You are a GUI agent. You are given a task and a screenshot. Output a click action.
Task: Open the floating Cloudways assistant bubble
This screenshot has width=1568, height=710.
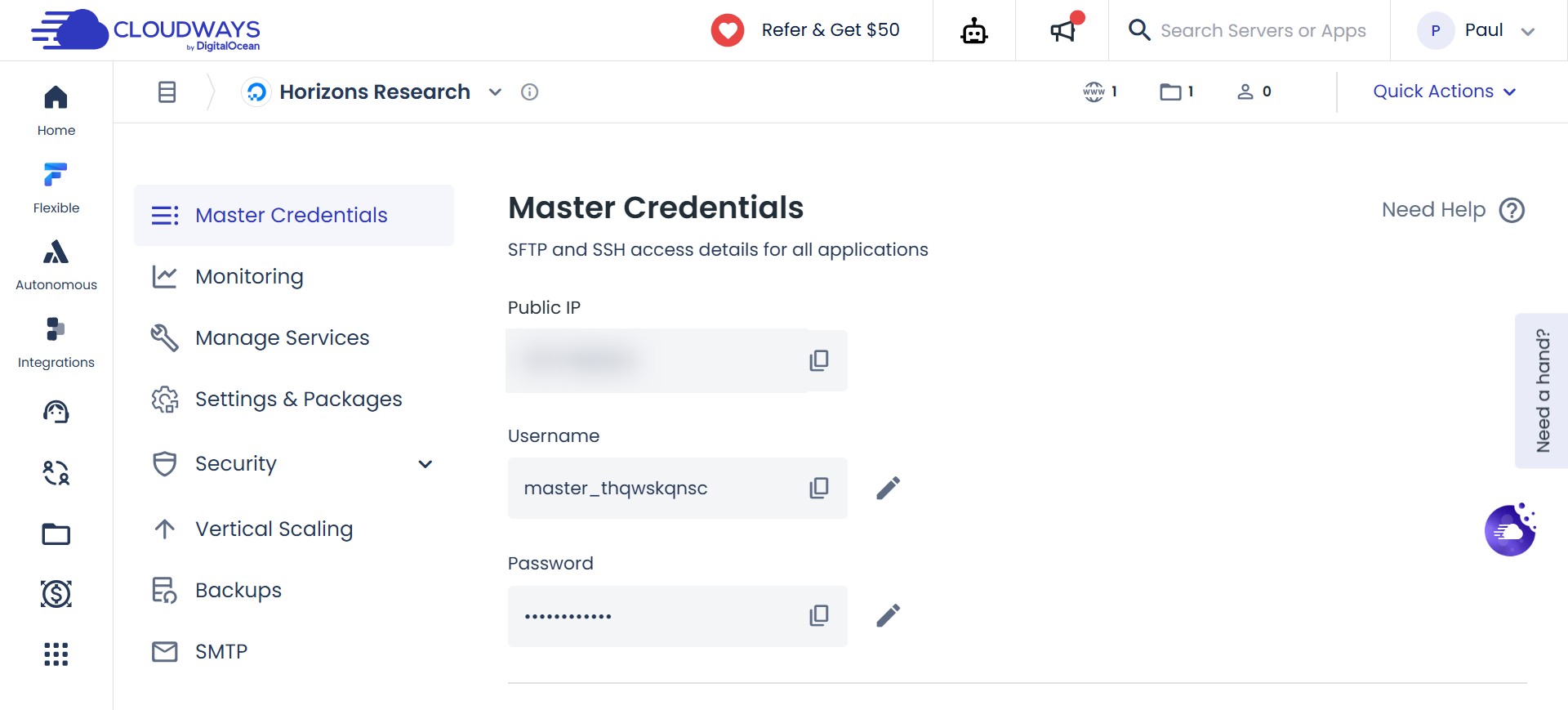click(x=1510, y=529)
